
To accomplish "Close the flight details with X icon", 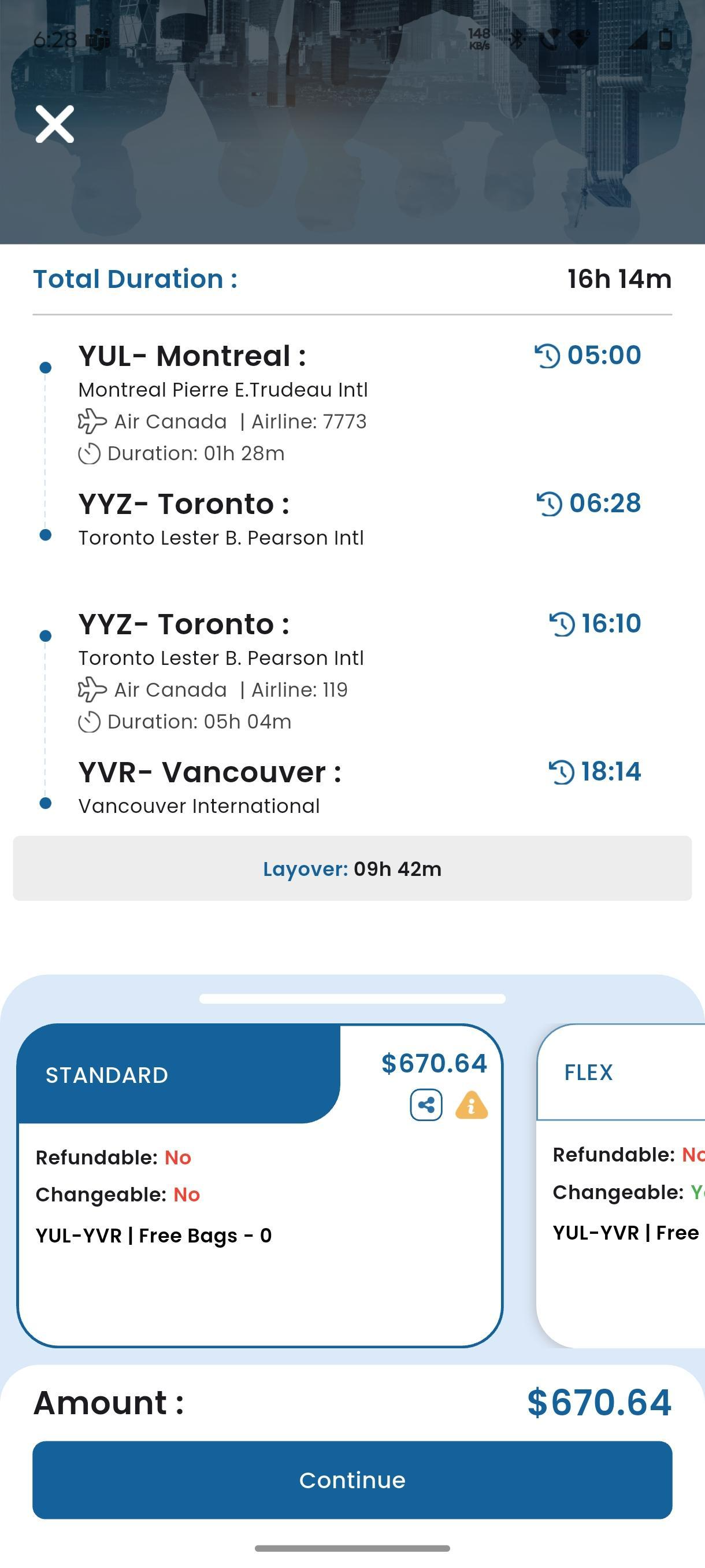I will tap(55, 124).
